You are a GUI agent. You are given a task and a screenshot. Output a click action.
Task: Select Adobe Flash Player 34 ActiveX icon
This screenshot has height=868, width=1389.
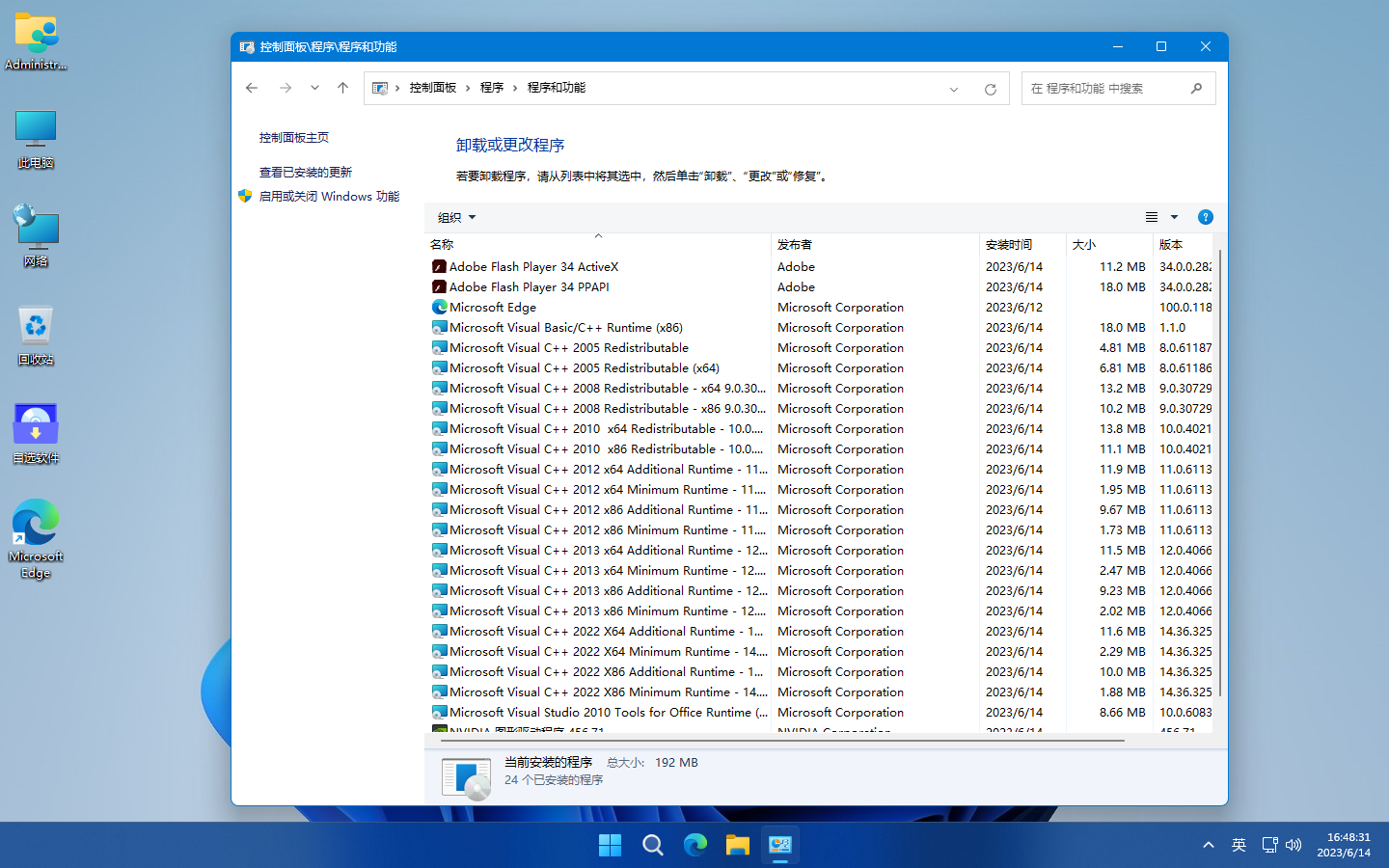439,267
